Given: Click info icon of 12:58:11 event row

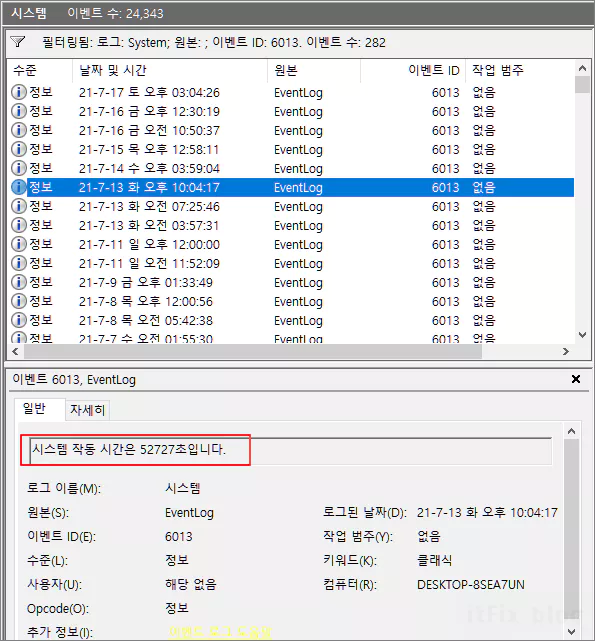Looking at the screenshot, I should [x=18, y=149].
